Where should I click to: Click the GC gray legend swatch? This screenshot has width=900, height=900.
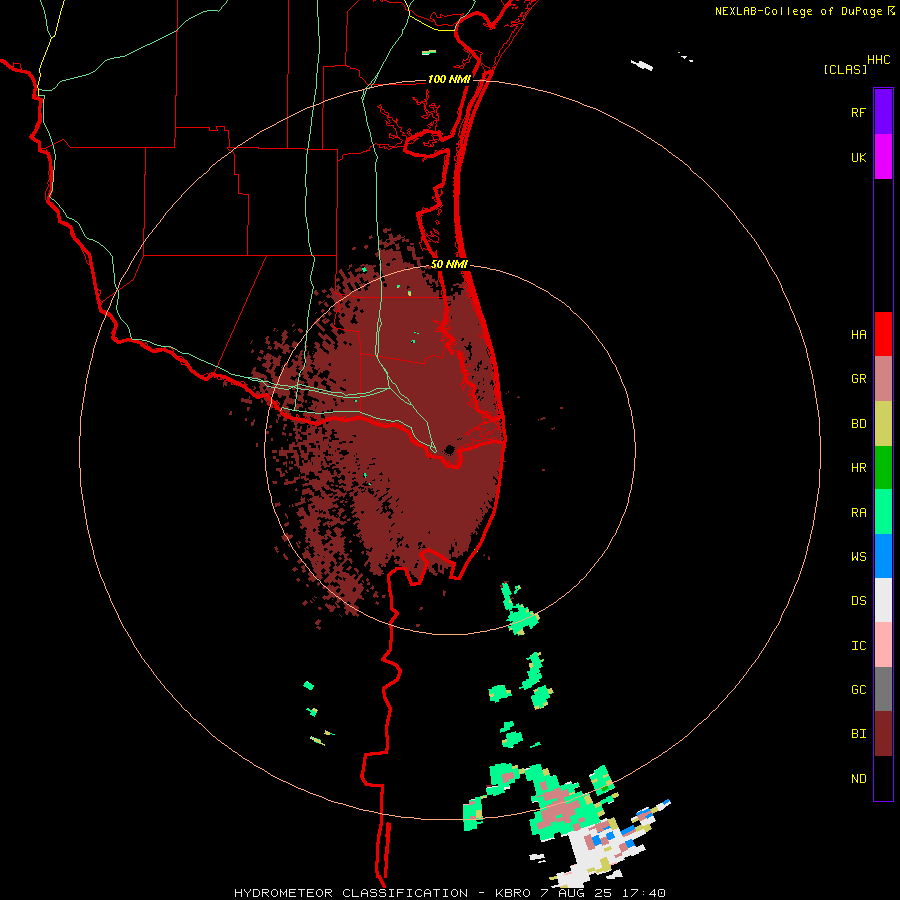[x=883, y=689]
